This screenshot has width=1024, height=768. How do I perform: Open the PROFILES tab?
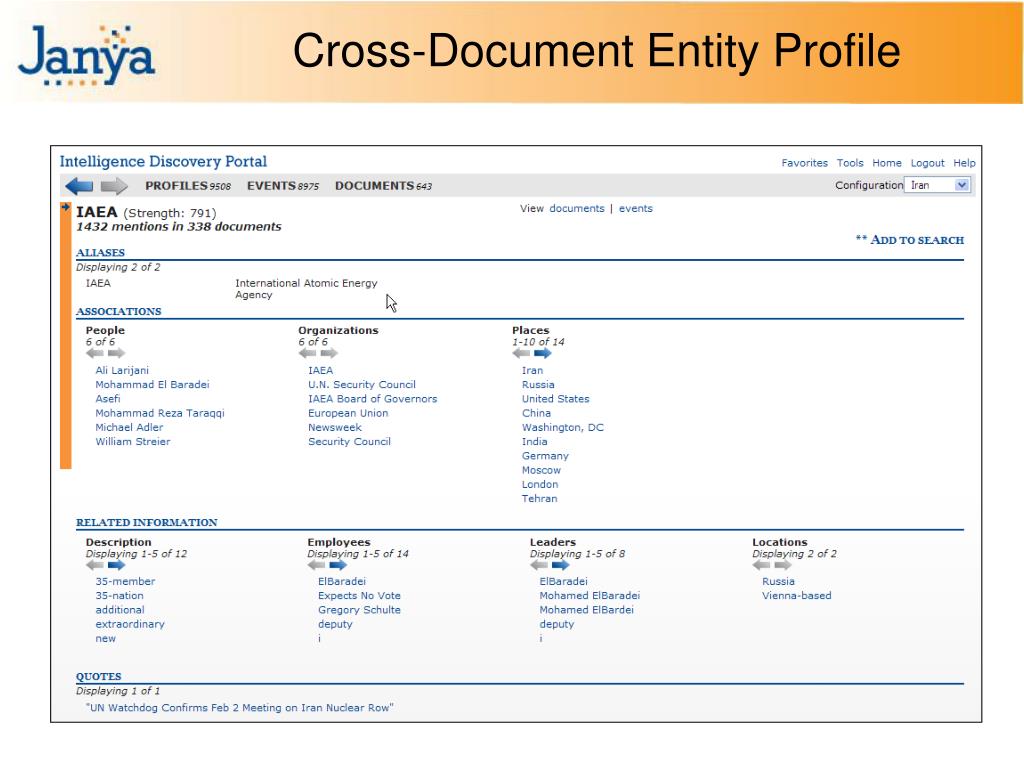pos(188,186)
